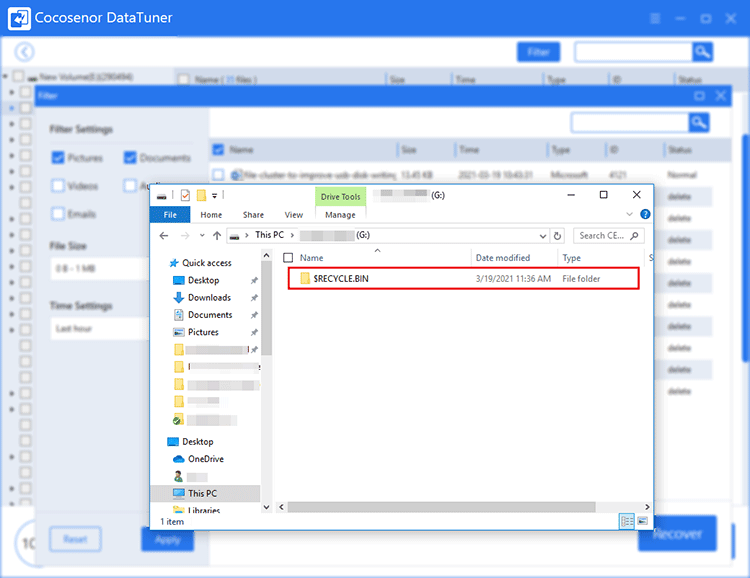Open the View ribbon tab
This screenshot has height=578, width=750.
(x=294, y=215)
